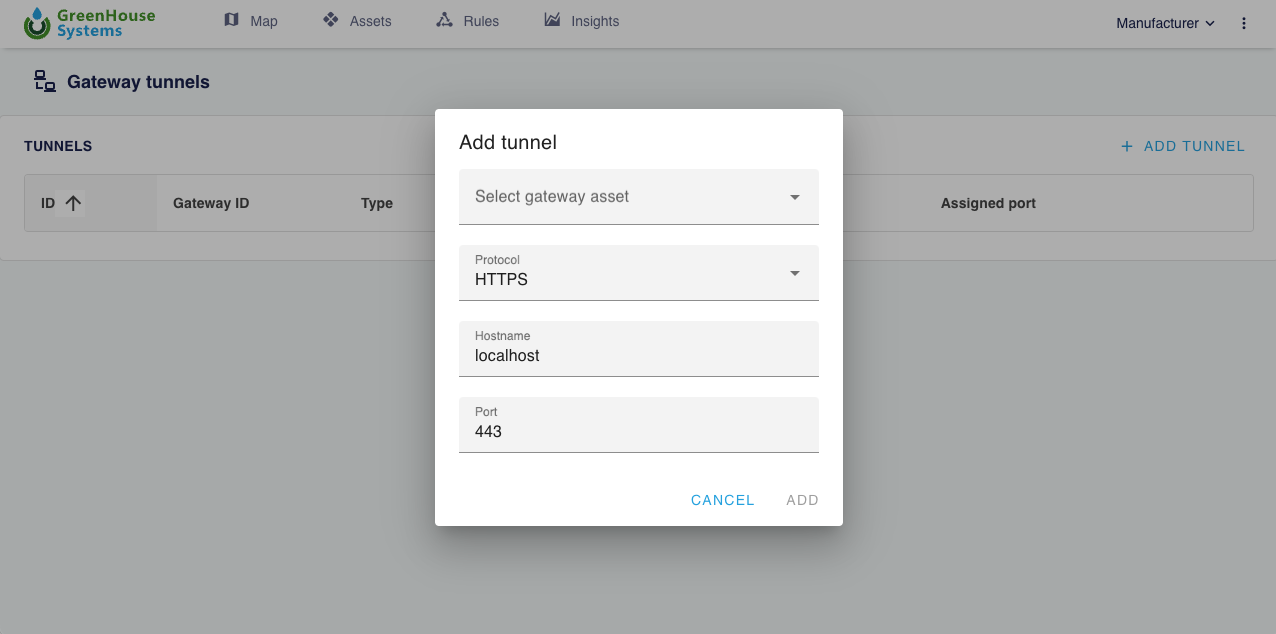The width and height of the screenshot is (1276, 634).
Task: Toggle the ID column sort arrow
Action: [x=75, y=202]
